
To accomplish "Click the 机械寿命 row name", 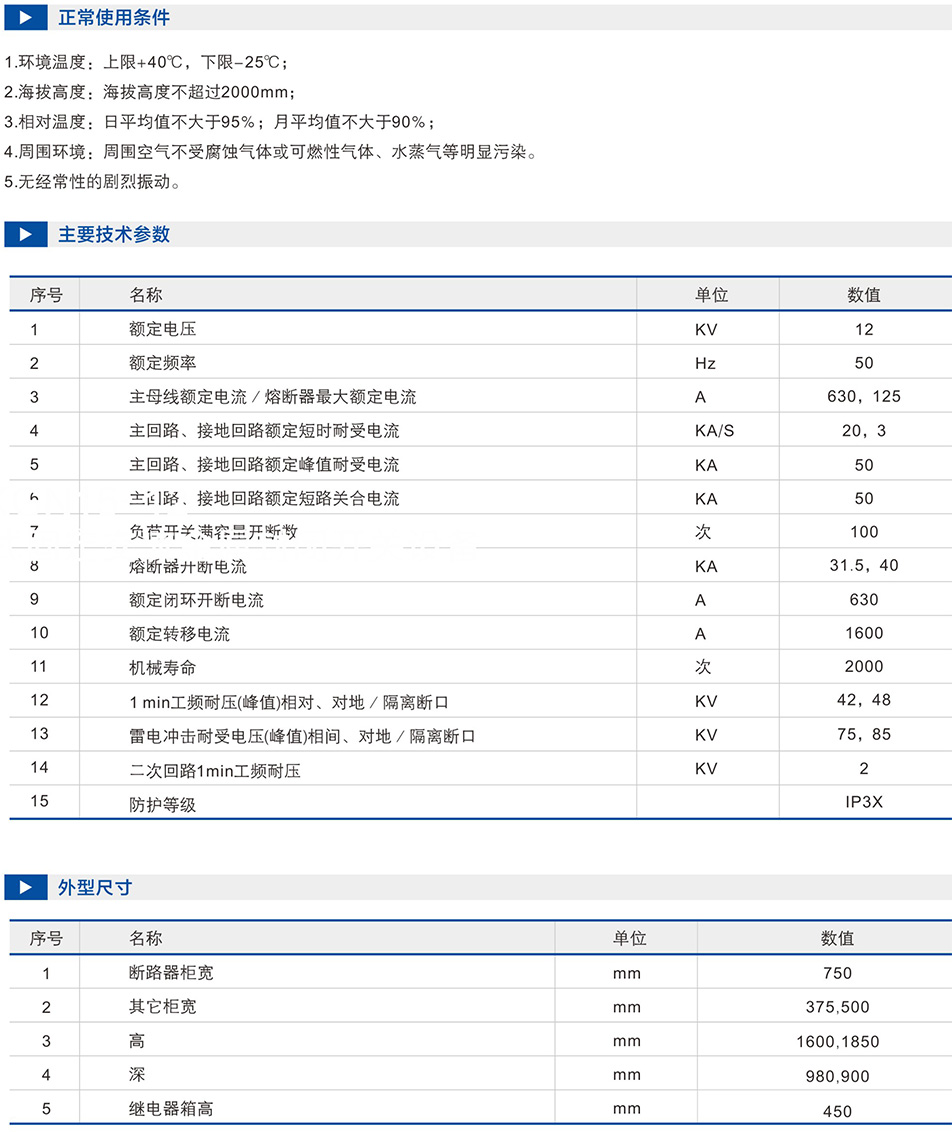I will click(x=156, y=668).
